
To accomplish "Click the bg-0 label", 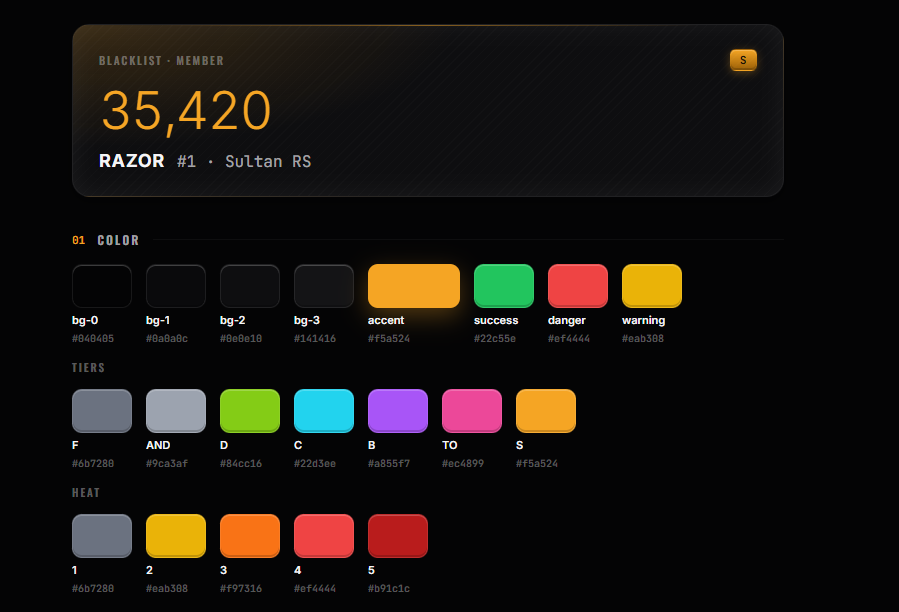I will [x=85, y=320].
